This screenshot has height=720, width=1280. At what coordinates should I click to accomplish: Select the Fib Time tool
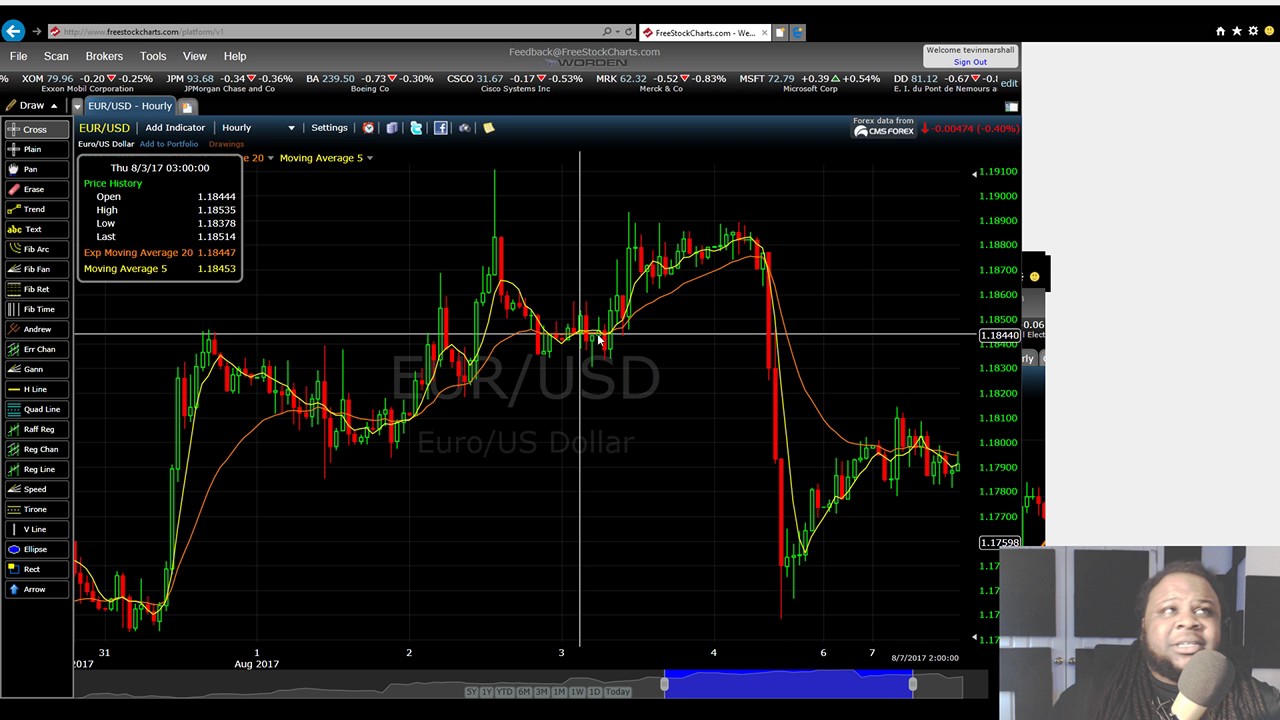click(36, 309)
